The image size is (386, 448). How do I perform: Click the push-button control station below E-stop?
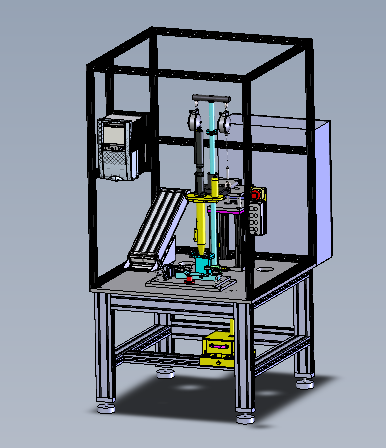(x=256, y=219)
